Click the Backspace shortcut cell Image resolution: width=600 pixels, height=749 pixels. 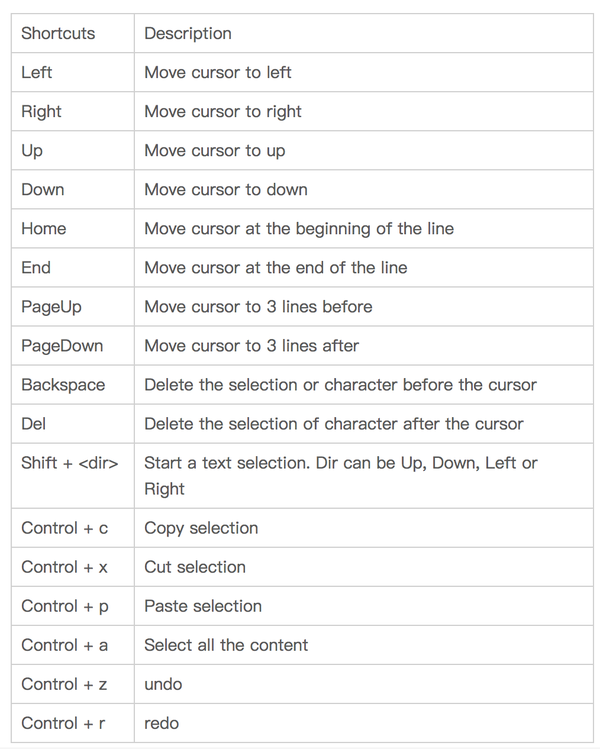(x=63, y=384)
